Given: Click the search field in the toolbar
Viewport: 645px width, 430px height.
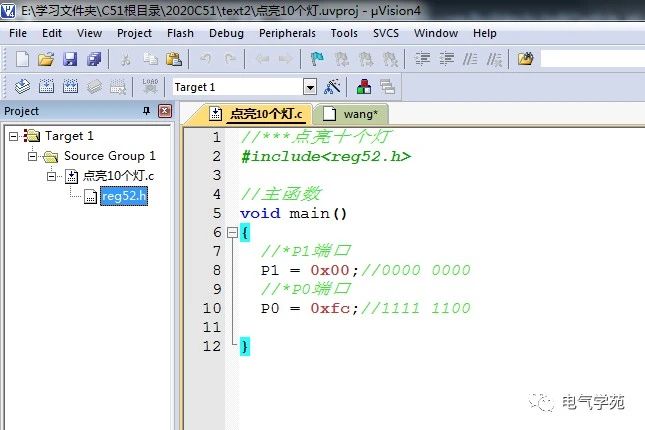Looking at the screenshot, I should coord(592,59).
